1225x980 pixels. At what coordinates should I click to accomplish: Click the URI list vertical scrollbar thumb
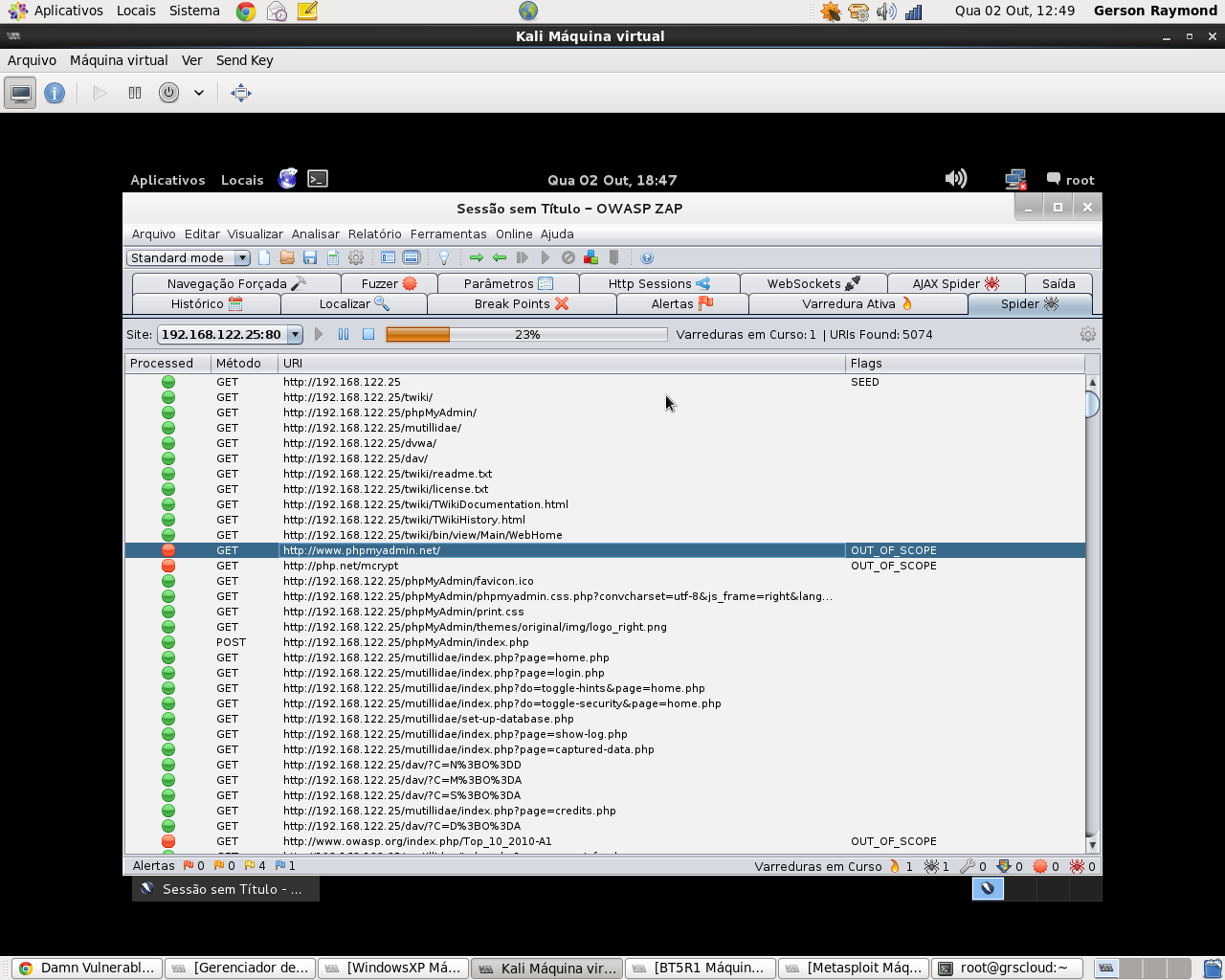point(1092,404)
